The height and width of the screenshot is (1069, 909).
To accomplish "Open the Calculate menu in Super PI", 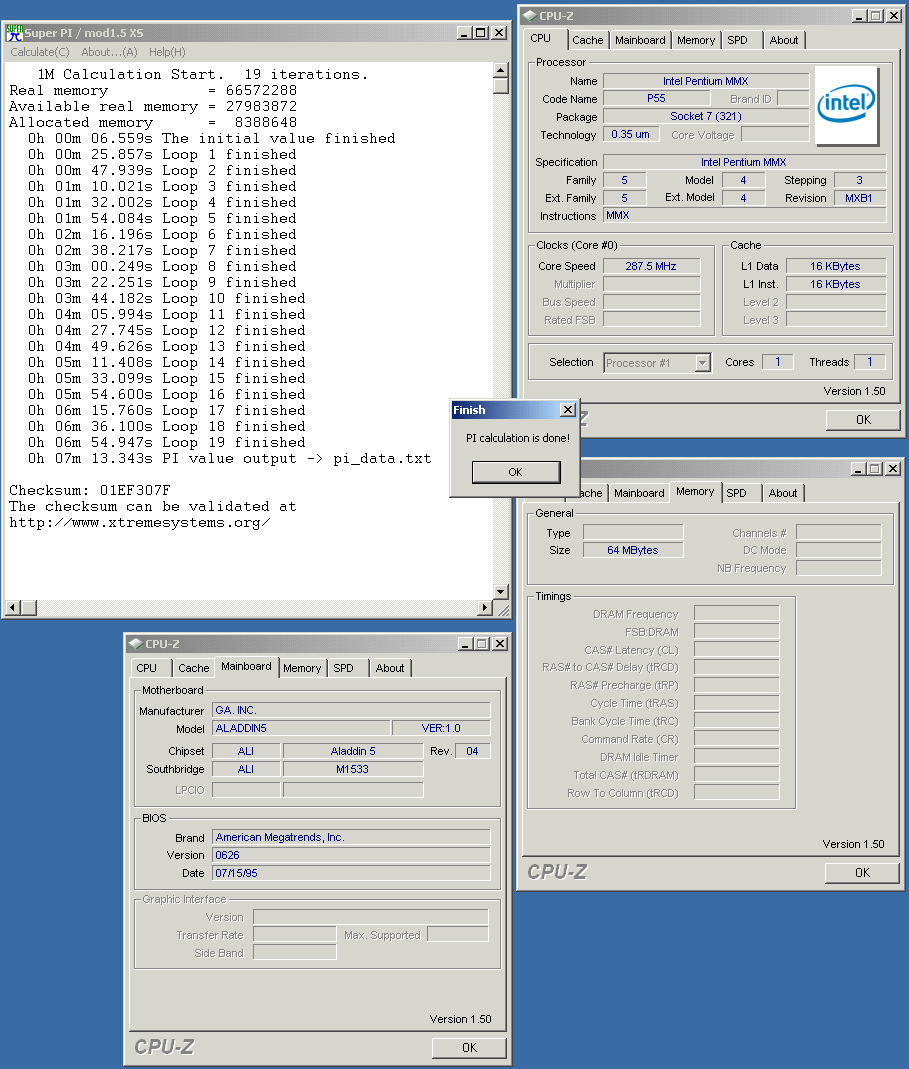I will pyautogui.click(x=40, y=52).
